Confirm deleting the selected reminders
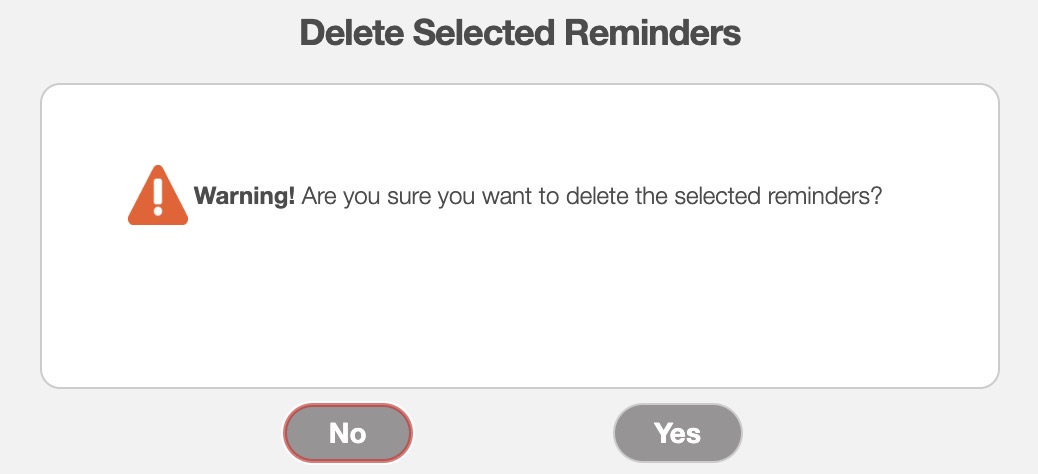This screenshot has height=474, width=1038. [x=677, y=433]
